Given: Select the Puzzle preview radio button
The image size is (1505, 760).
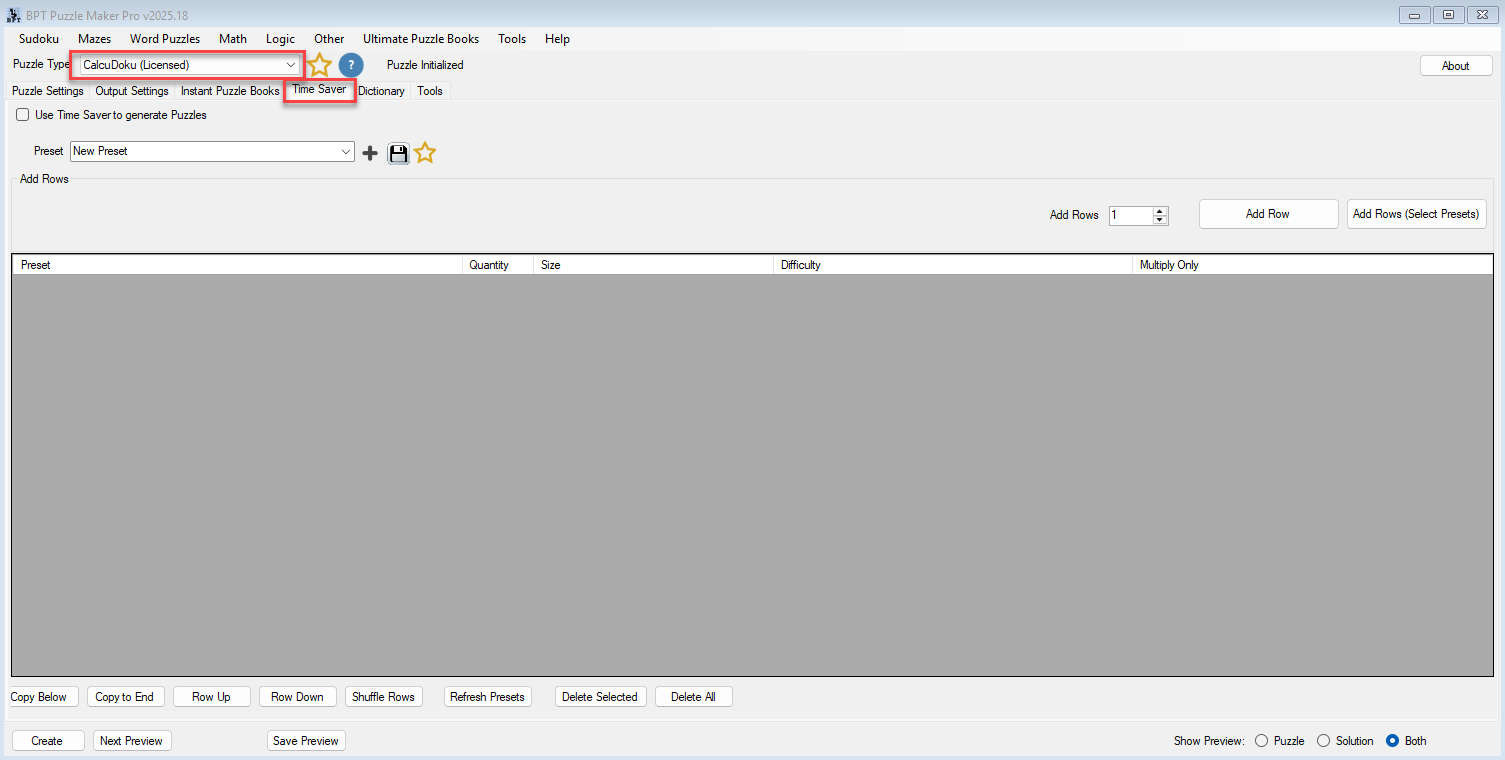Looking at the screenshot, I should click(x=1261, y=741).
